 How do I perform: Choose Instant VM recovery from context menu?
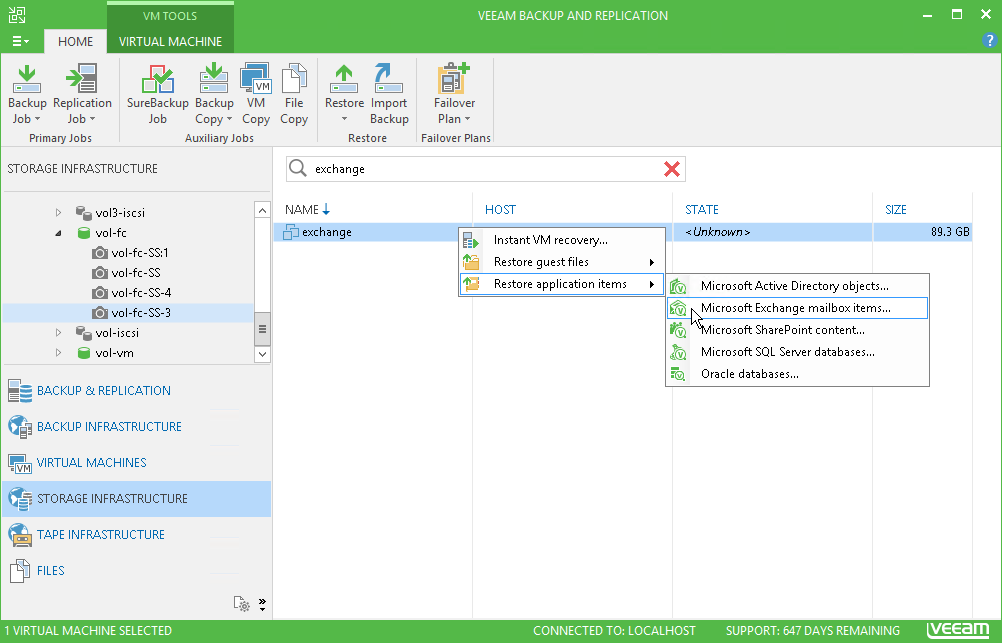562,240
